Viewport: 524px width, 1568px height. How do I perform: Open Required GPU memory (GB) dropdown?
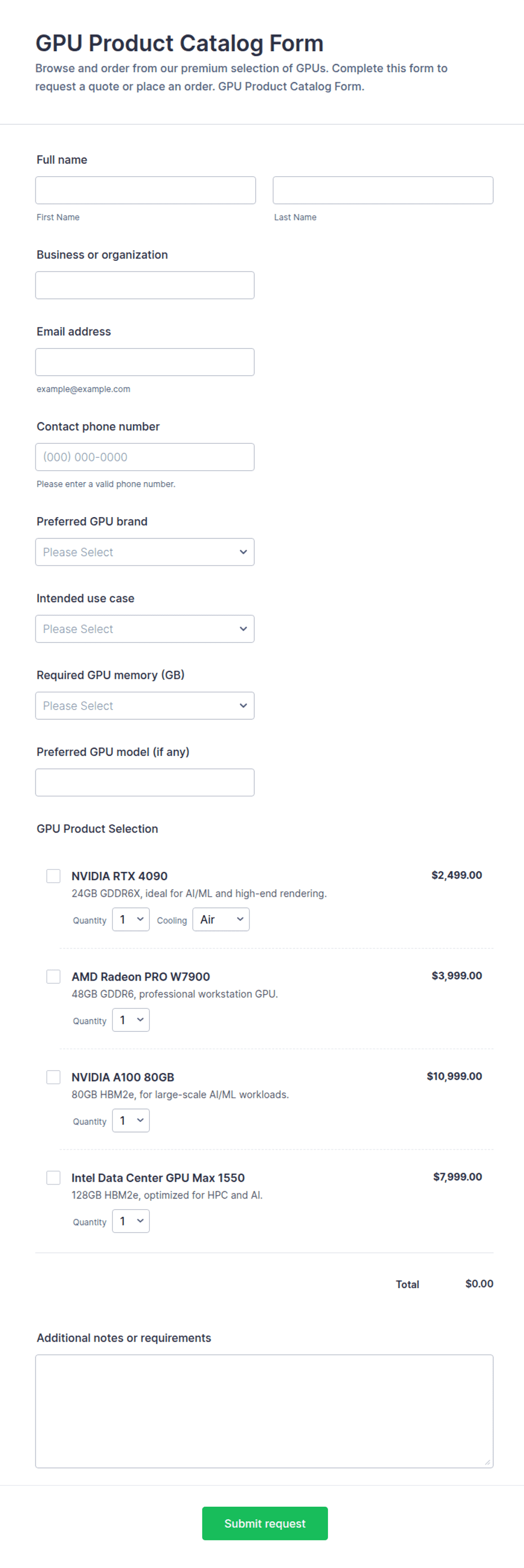145,705
